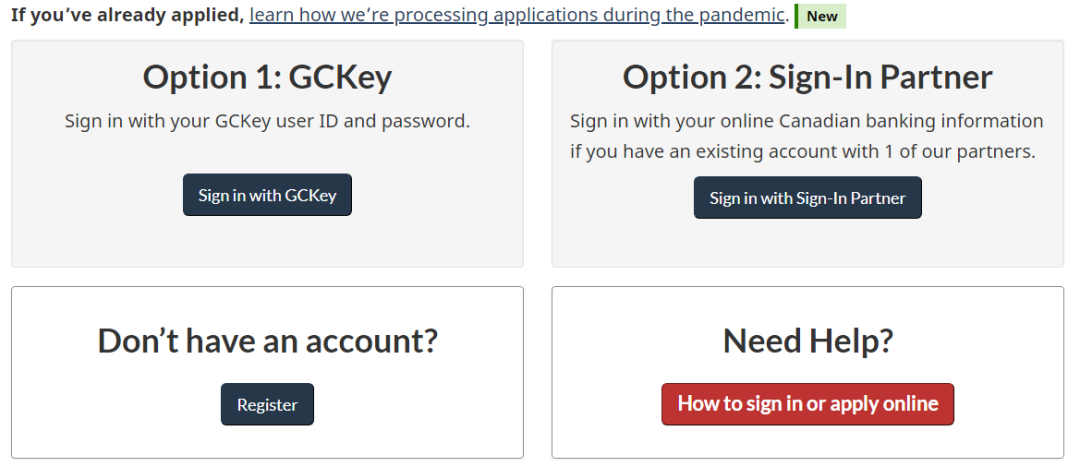Image resolution: width=1080 pixels, height=467 pixels.
Task: Open How to sign in or apply online
Action: [x=807, y=404]
